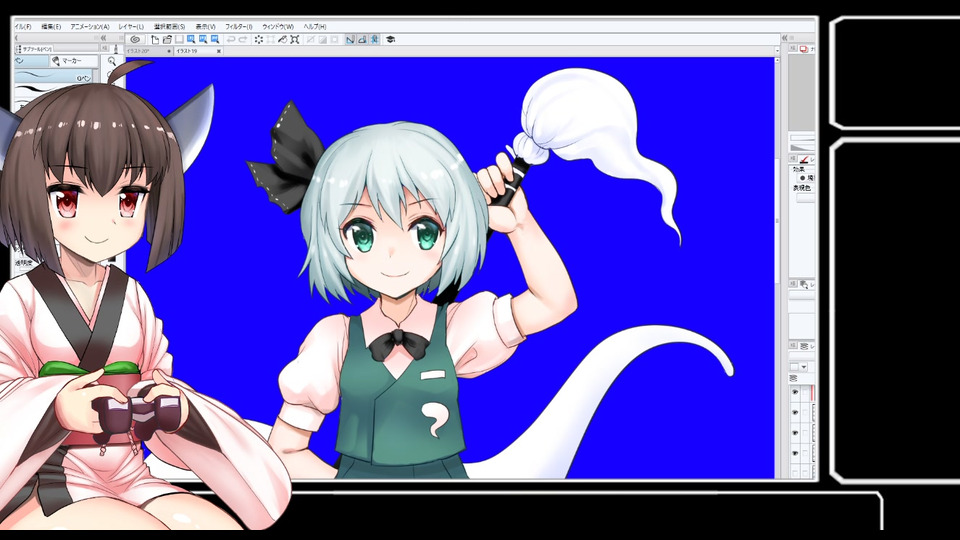Collapse the right palette dock chevrons

click(784, 38)
